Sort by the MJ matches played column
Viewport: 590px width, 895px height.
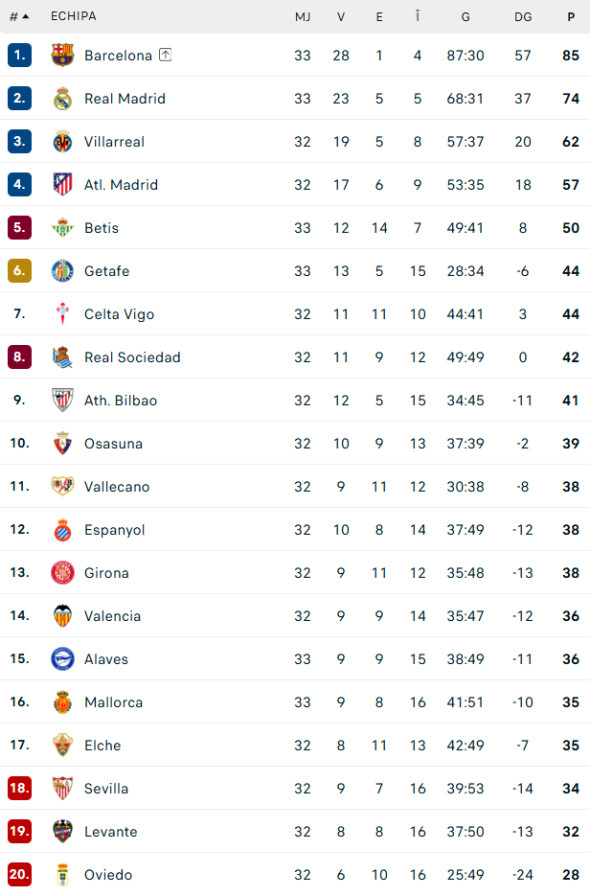click(302, 16)
